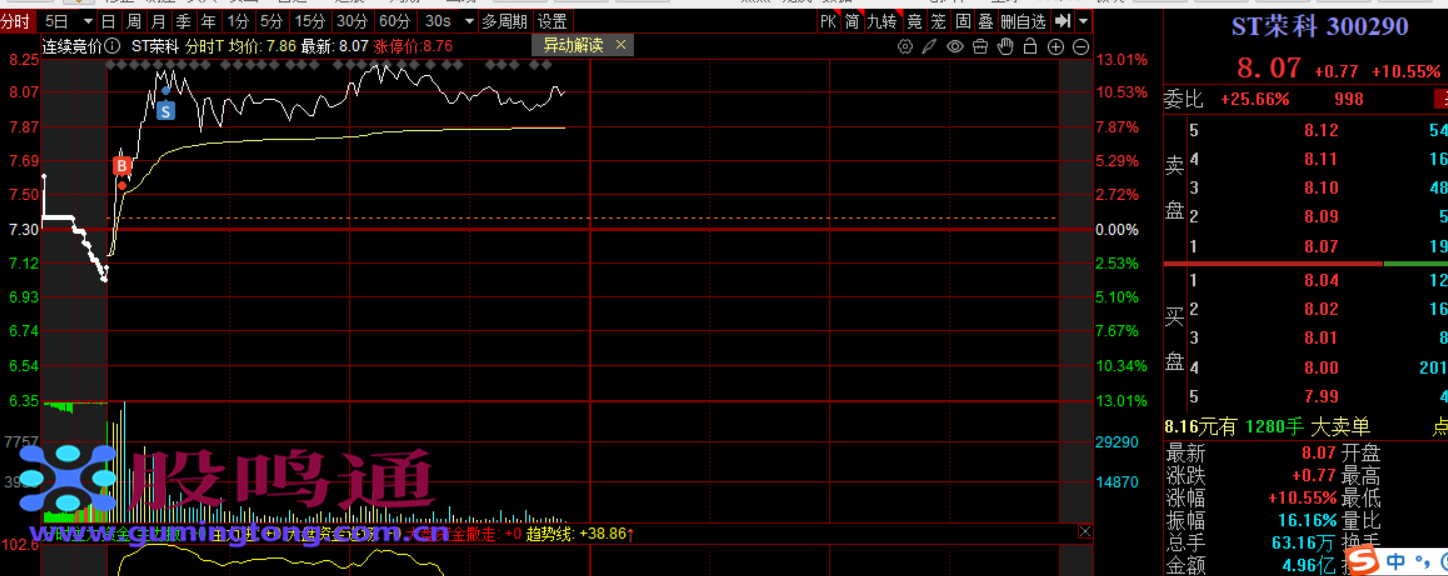Toggle the 笼 toolbar button

(938, 21)
